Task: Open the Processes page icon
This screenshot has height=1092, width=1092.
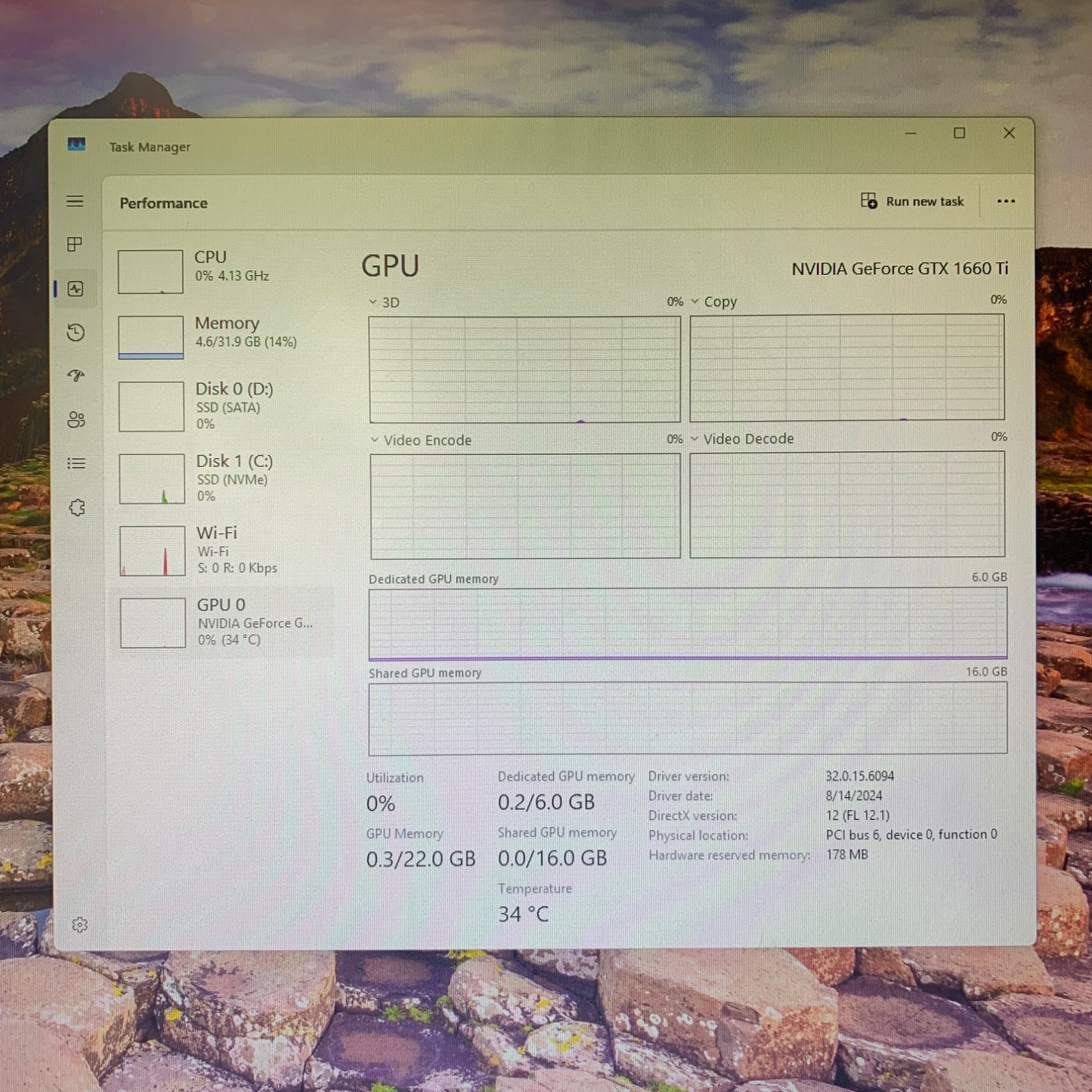Action: pos(76,245)
